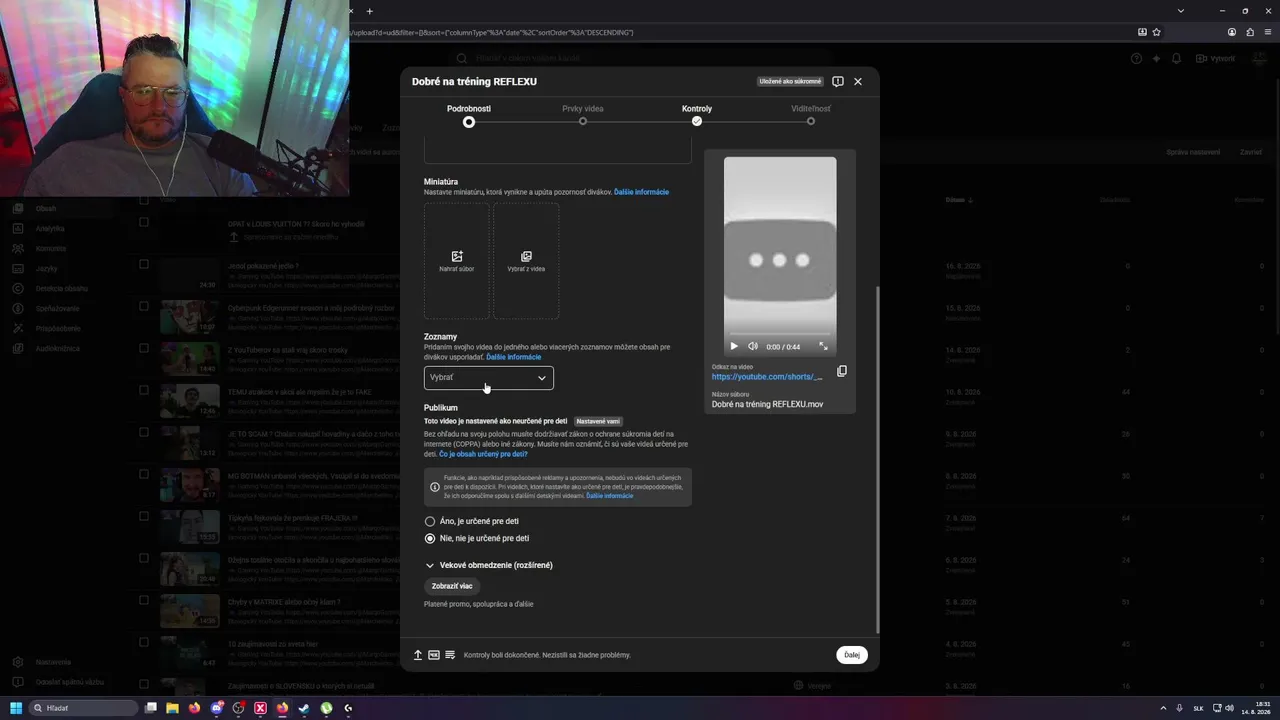Click the Windows taskbar search box 'Hľadať'
1280x720 pixels.
82,708
